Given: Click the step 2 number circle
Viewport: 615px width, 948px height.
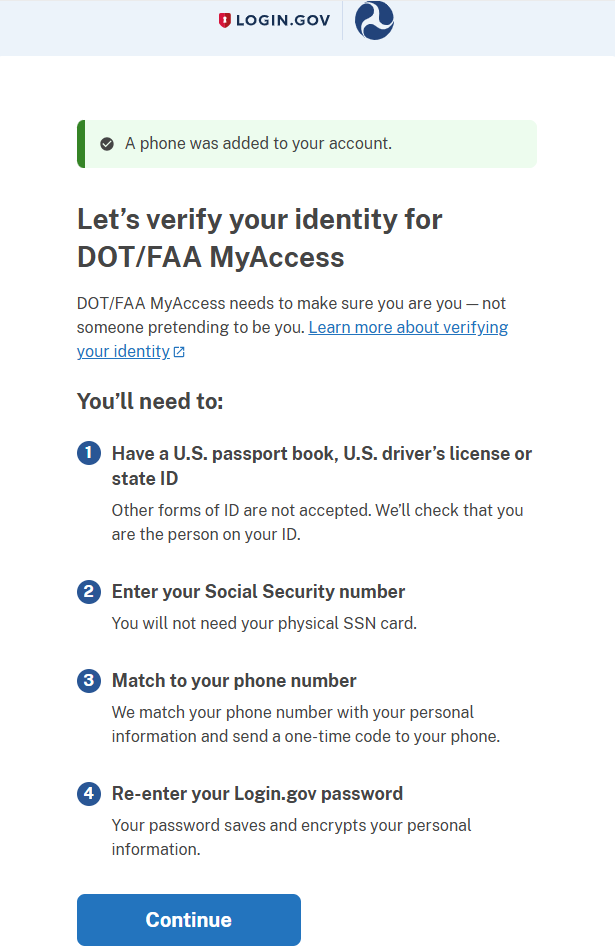Looking at the screenshot, I should click(x=89, y=591).
